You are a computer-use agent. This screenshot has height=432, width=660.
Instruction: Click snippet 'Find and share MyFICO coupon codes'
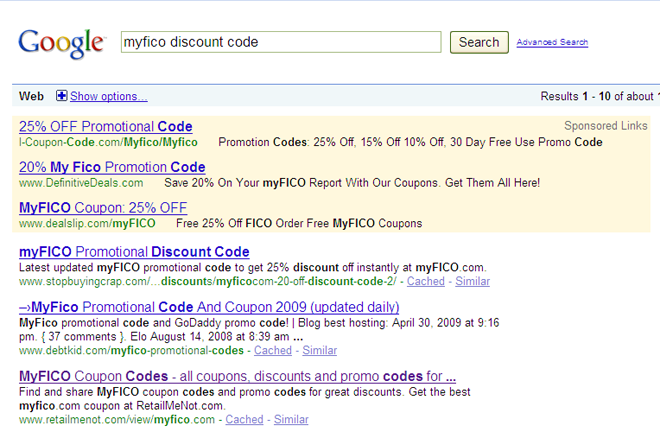[x=245, y=399]
